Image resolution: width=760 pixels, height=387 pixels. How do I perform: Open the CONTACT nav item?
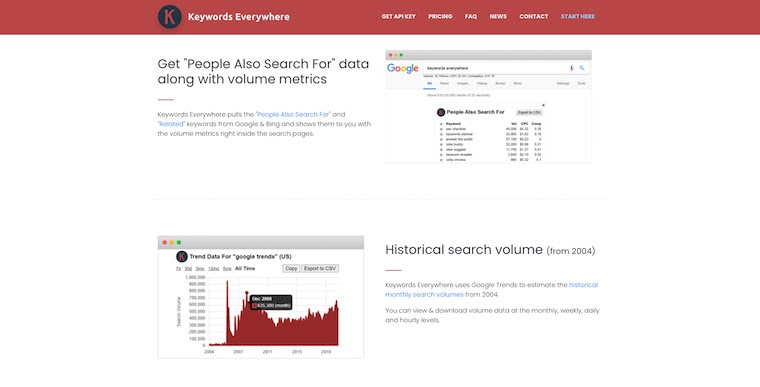534,16
